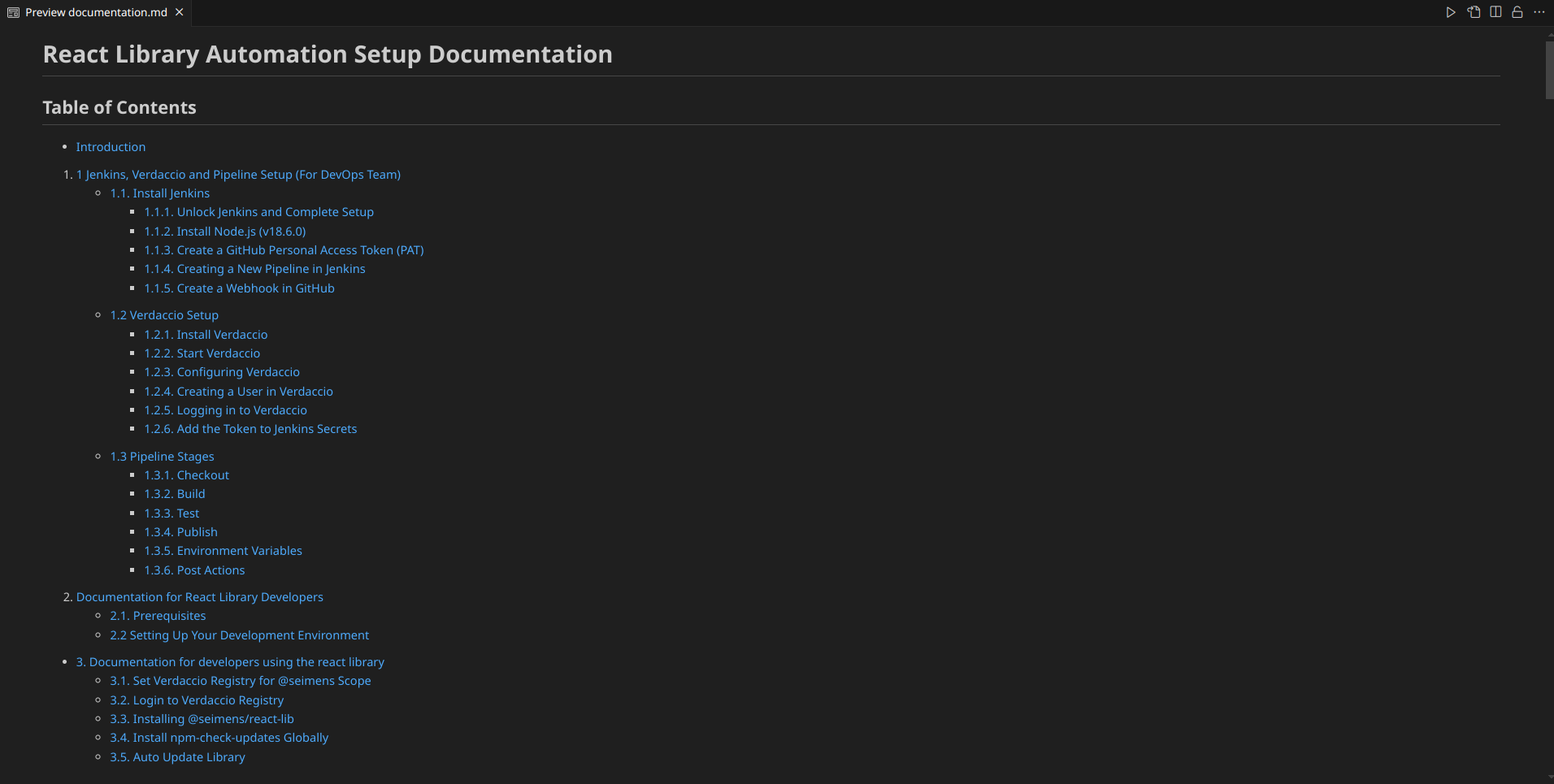Open 1.3.2. Build
Viewport: 1554px width, 784px height.
point(175,494)
